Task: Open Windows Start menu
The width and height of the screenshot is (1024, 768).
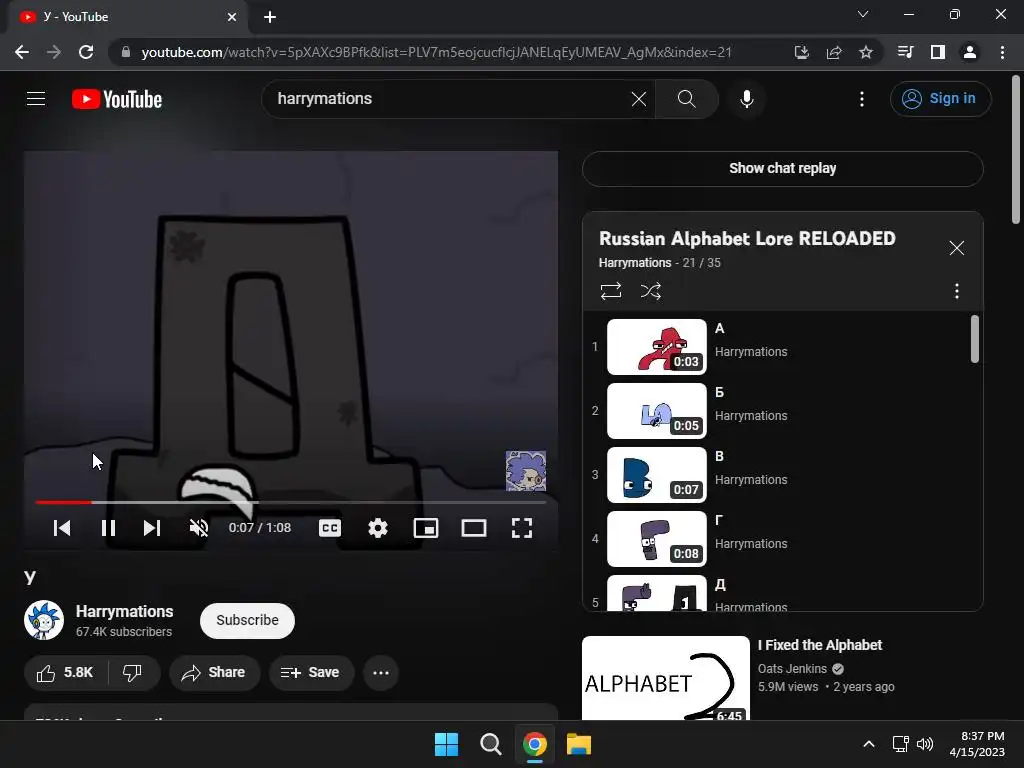Action: tap(447, 744)
